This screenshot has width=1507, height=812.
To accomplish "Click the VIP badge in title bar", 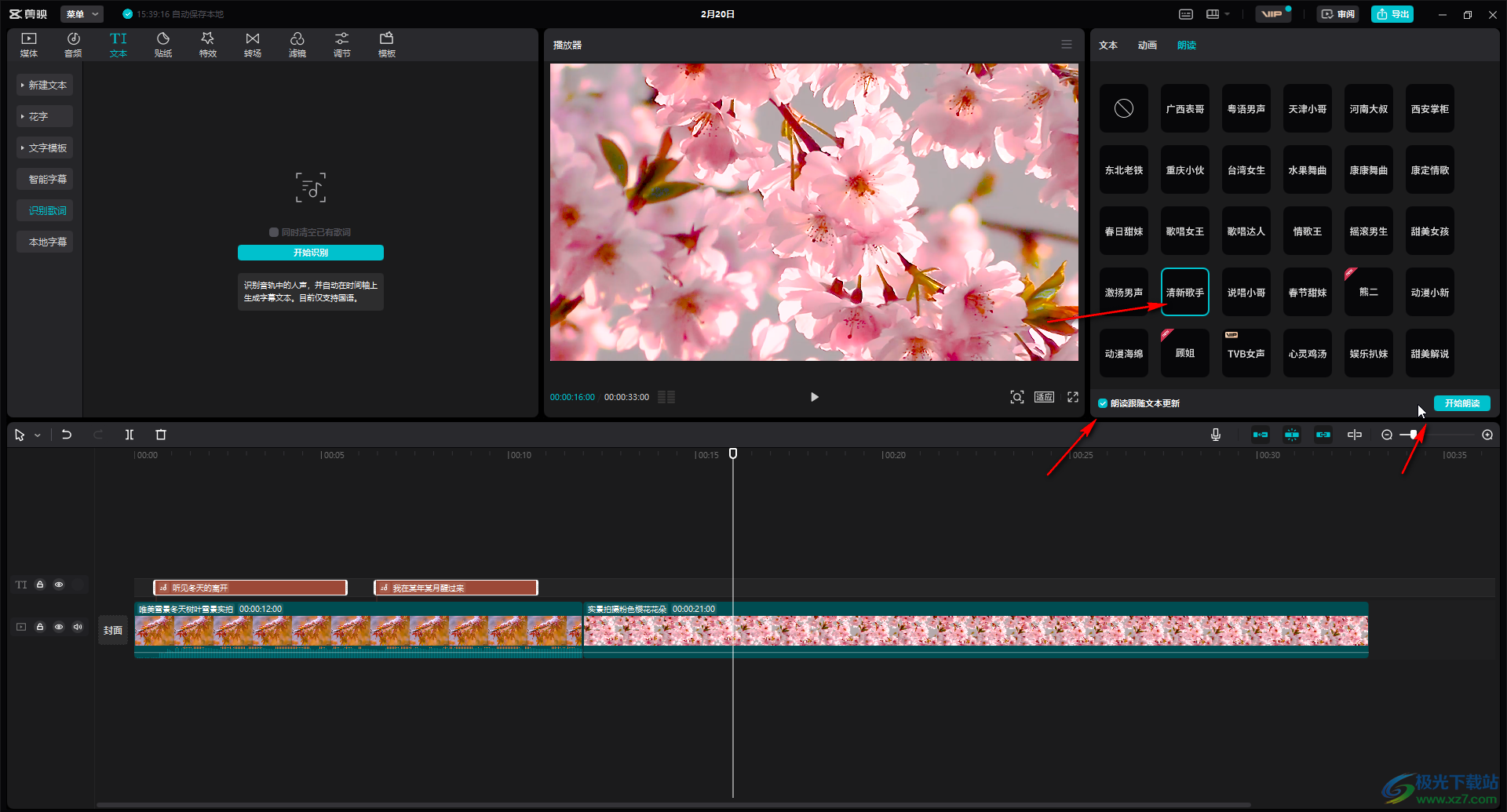I will (1272, 14).
